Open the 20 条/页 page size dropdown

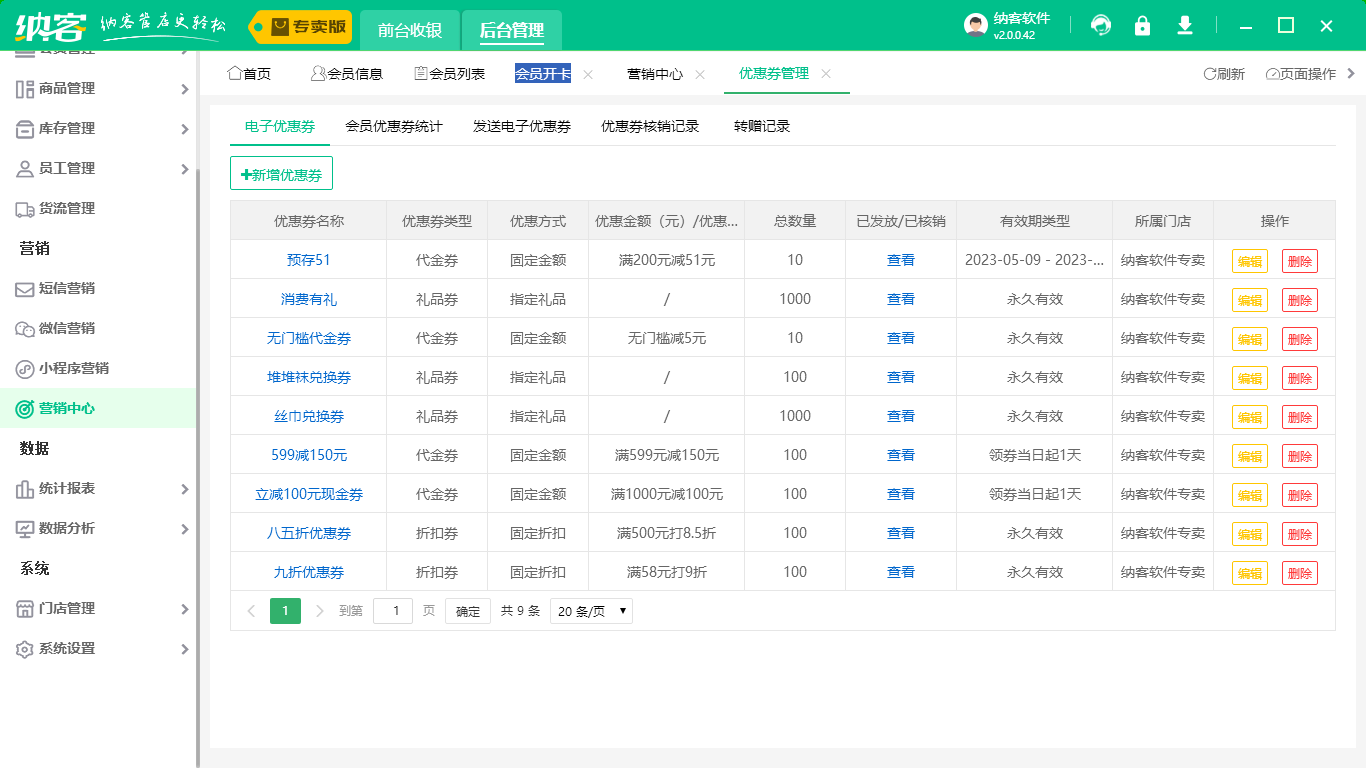[x=591, y=611]
